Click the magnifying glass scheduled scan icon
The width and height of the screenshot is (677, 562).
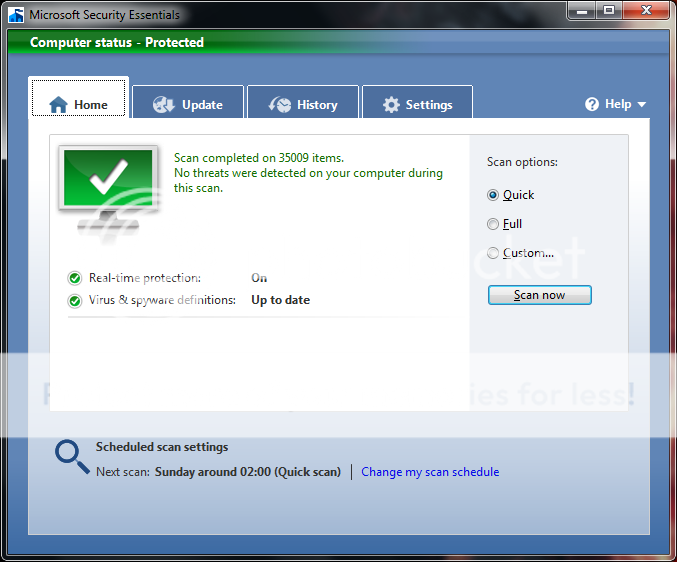(72, 457)
